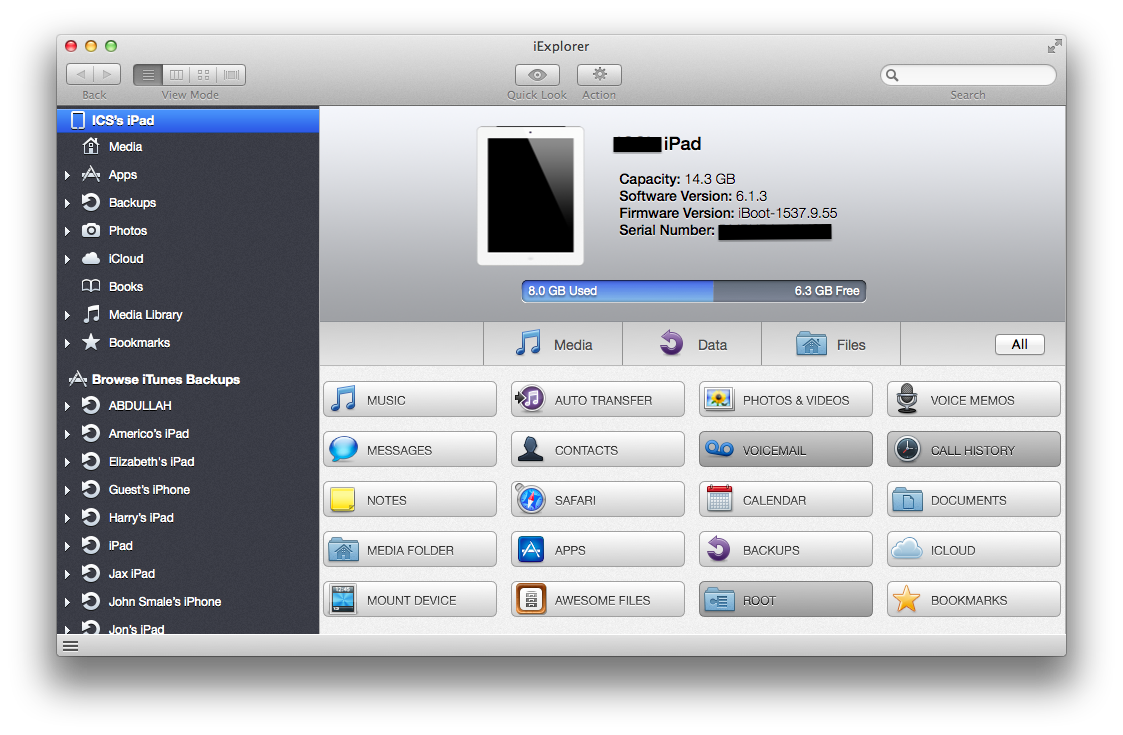The height and width of the screenshot is (735, 1123).
Task: Click the Quick Look eye icon
Action: 537,75
